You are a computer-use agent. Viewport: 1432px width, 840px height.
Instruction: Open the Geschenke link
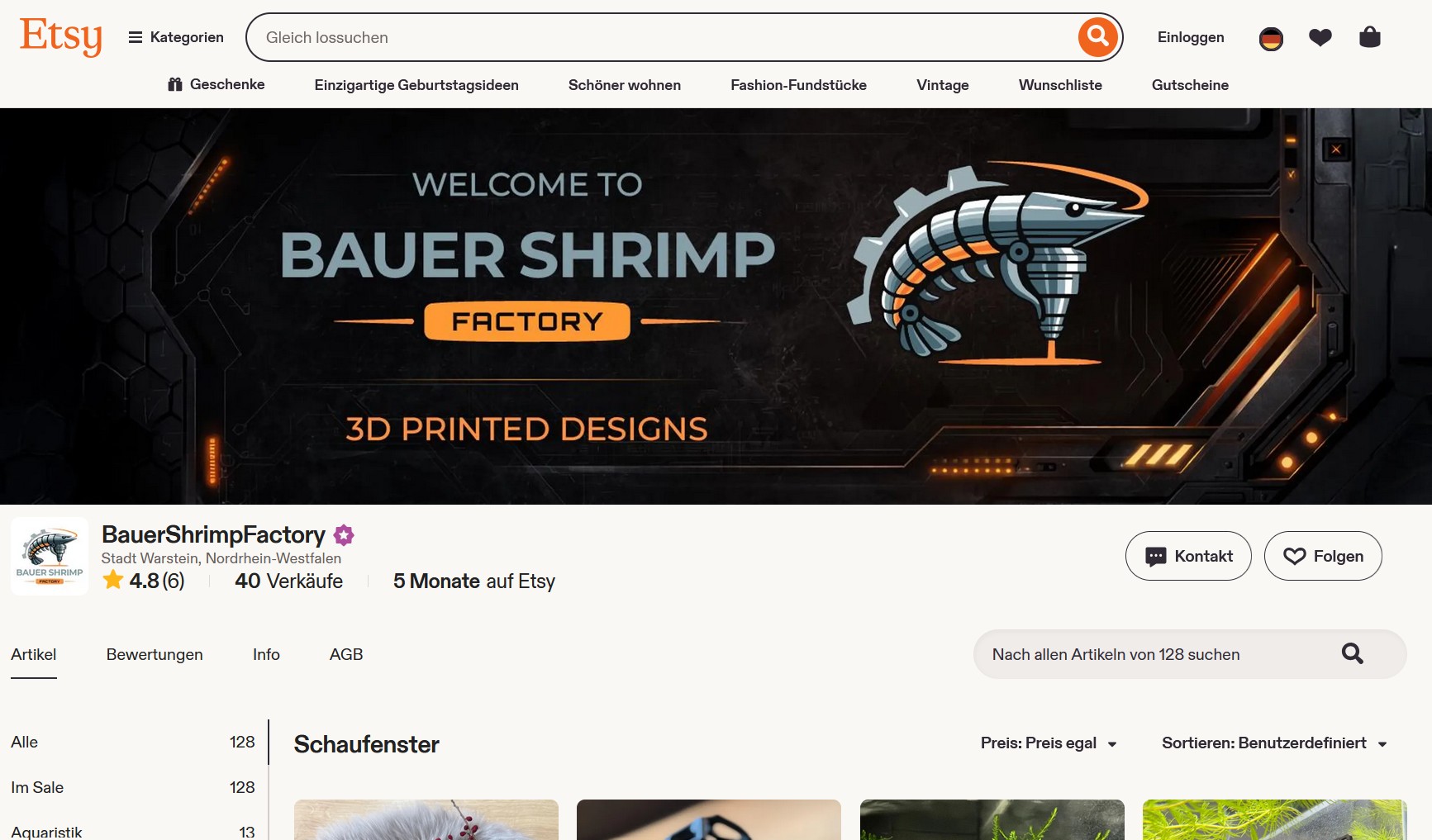point(216,84)
